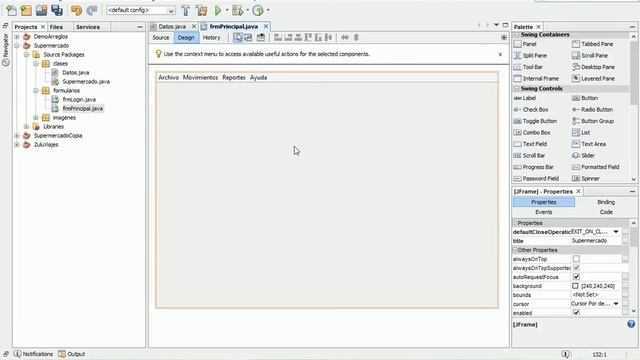Switch to the Services tab

pos(88,27)
